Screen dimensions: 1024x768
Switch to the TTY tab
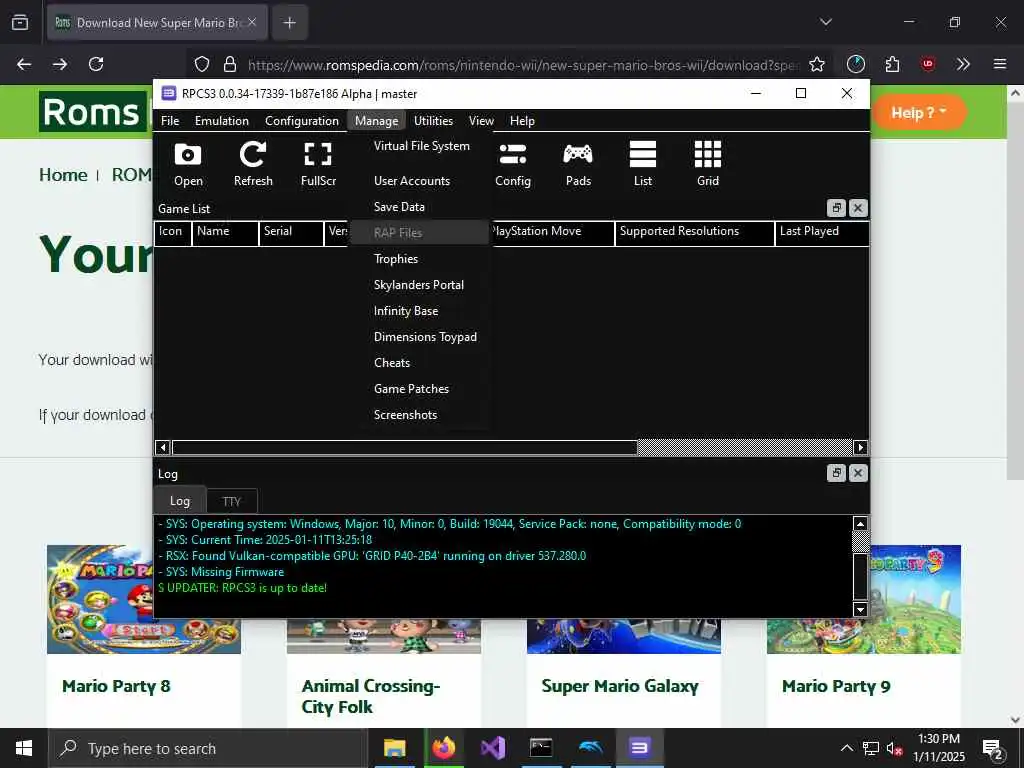[232, 502]
